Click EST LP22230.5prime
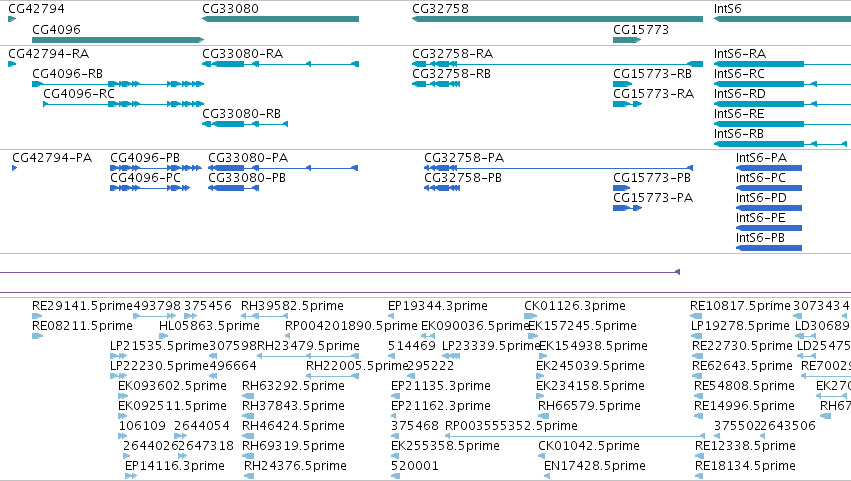 [x=159, y=366]
